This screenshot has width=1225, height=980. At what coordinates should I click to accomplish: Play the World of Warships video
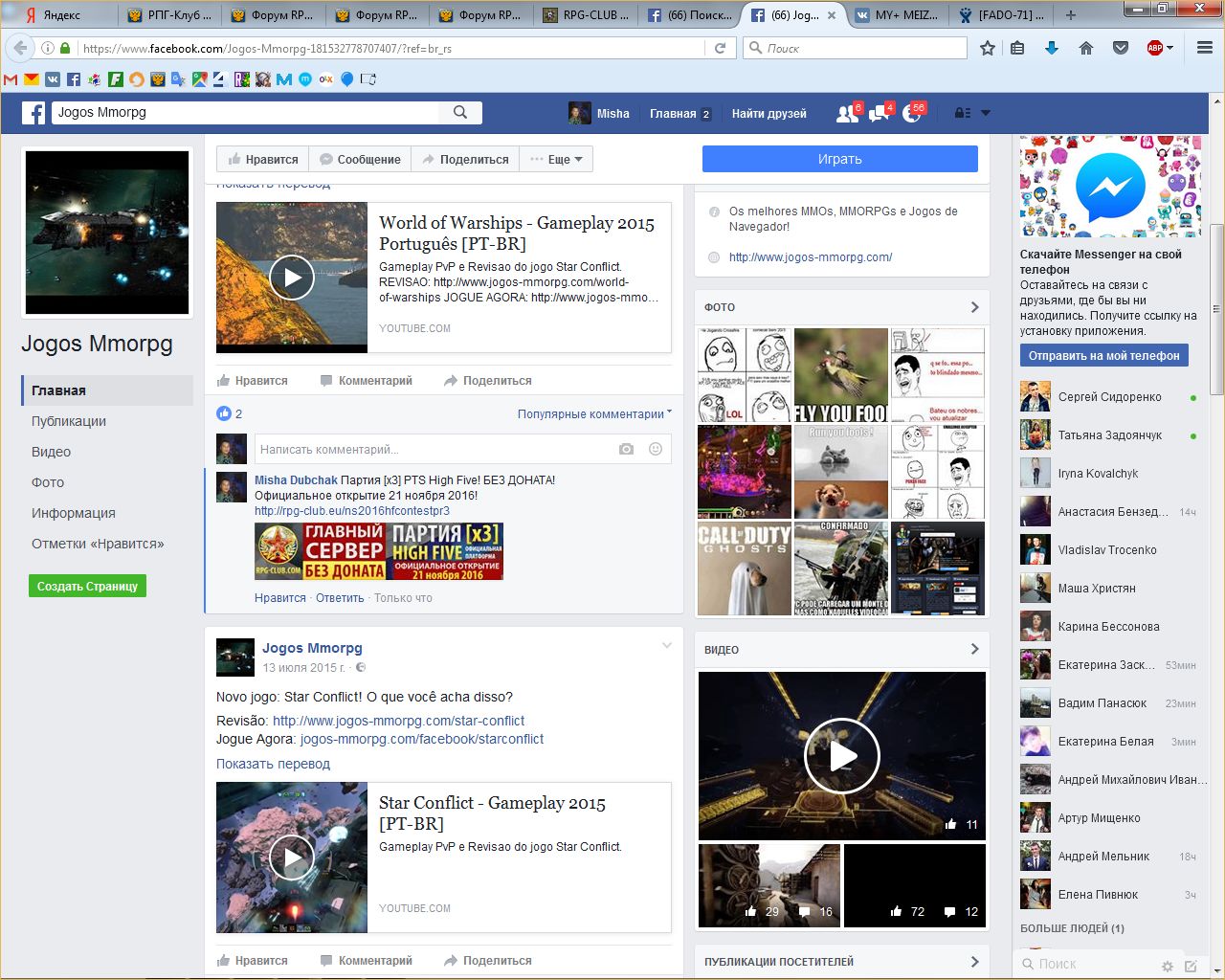click(292, 278)
